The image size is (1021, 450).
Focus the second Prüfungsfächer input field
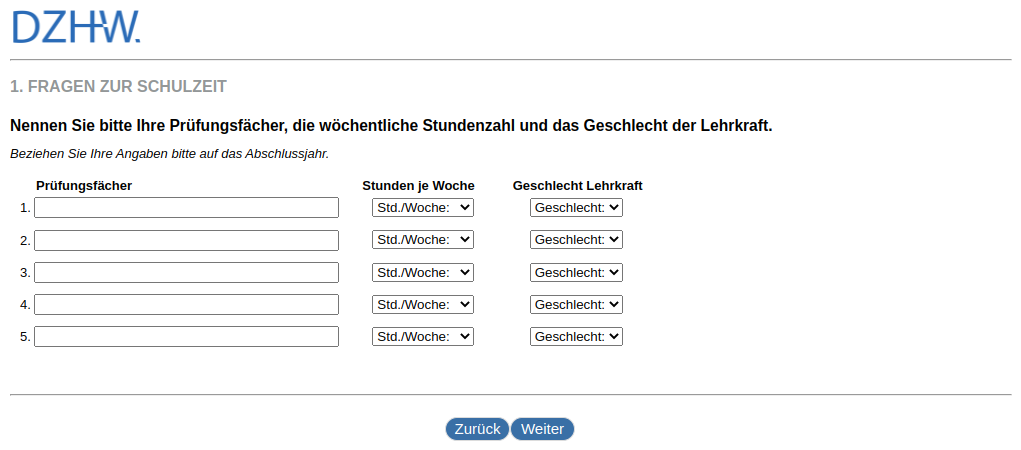click(186, 240)
